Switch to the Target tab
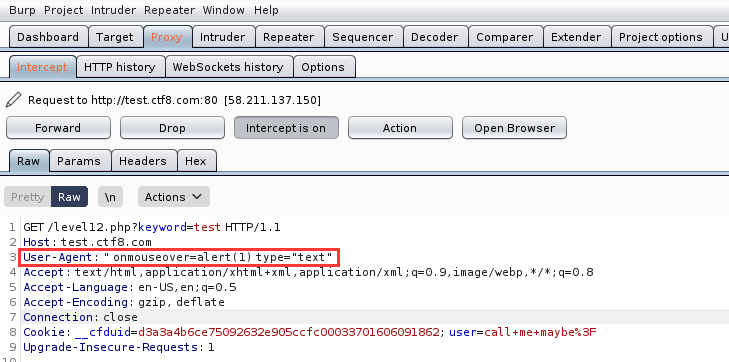 pos(114,37)
